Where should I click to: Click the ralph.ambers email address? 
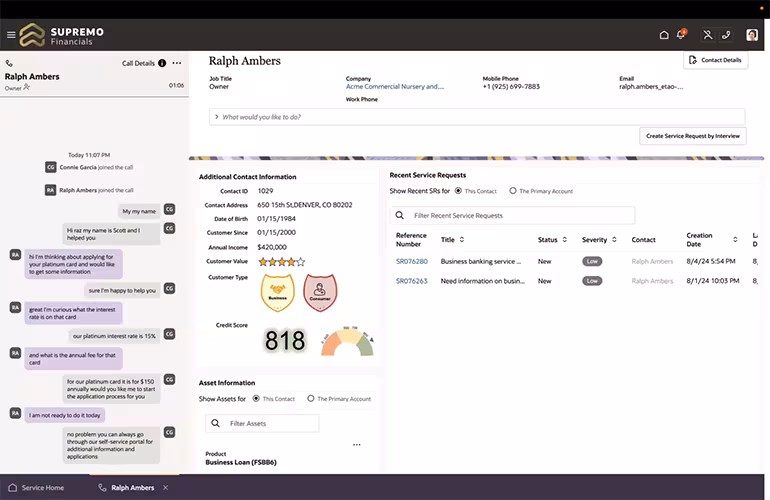(x=651, y=86)
